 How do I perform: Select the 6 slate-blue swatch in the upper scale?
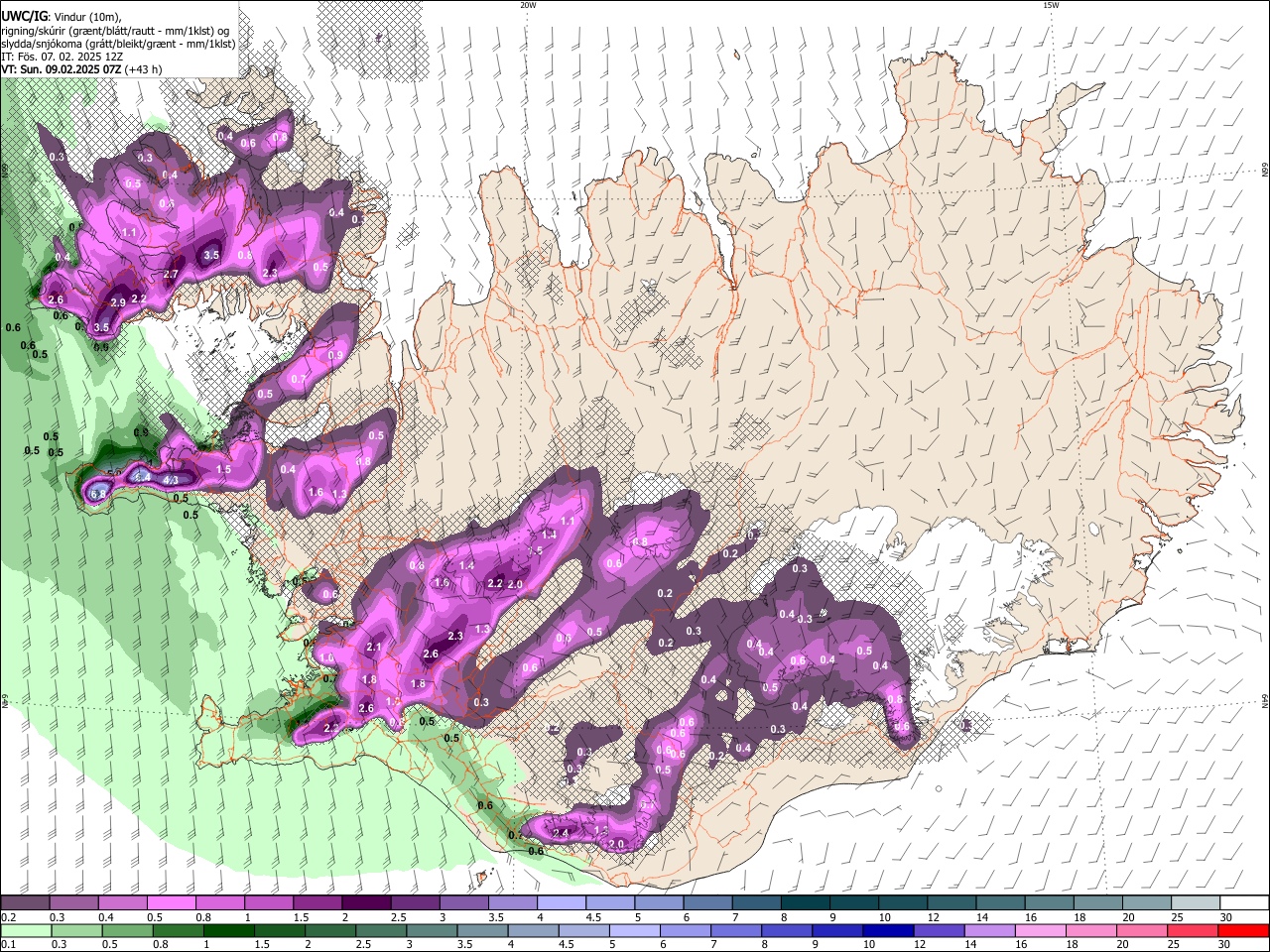tap(706, 903)
